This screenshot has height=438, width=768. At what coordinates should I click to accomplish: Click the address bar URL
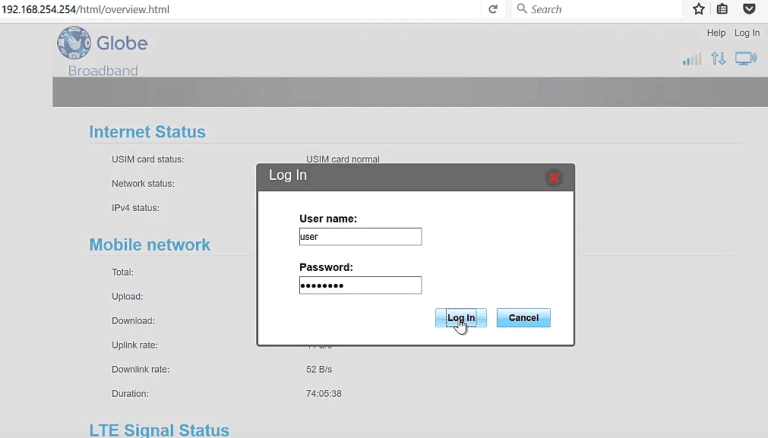pos(86,9)
